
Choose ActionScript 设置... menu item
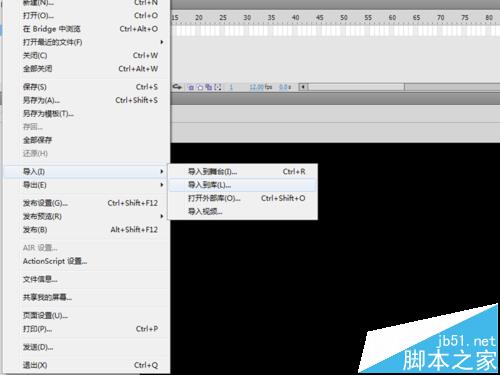point(87,261)
